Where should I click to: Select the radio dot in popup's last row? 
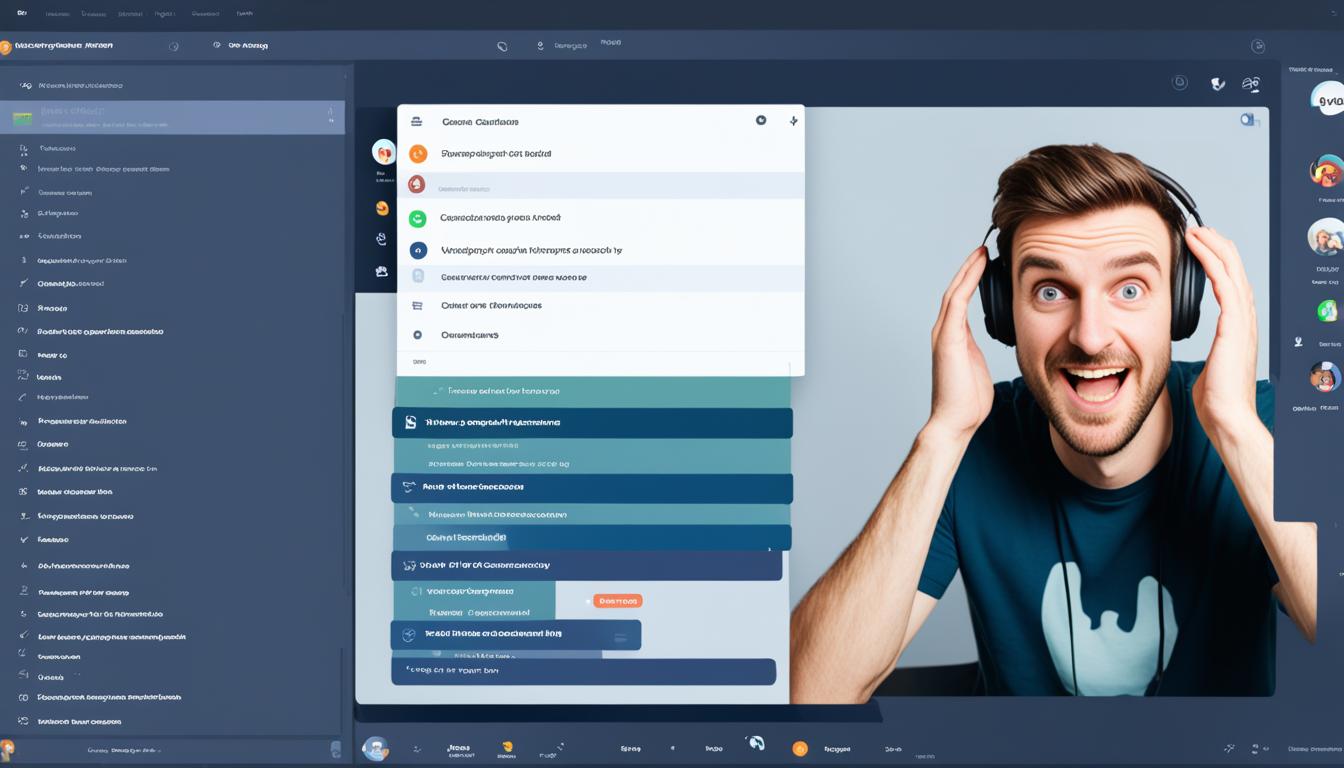pos(418,335)
